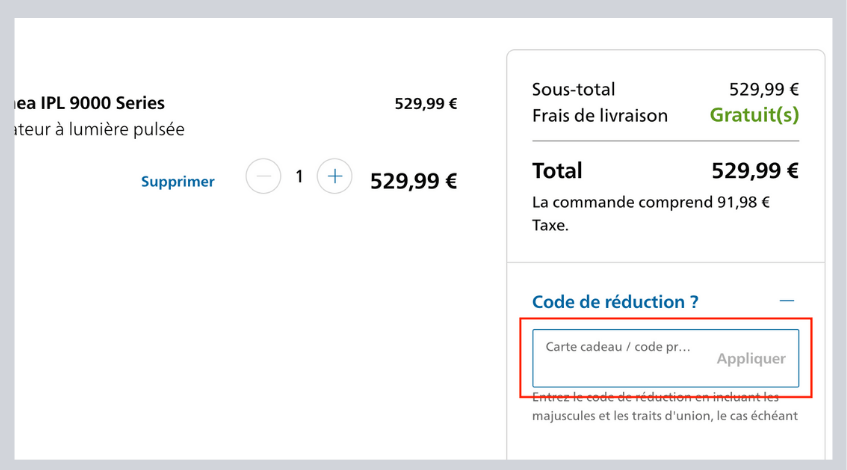Click the Supprimer link
847x470 pixels.
(178, 182)
